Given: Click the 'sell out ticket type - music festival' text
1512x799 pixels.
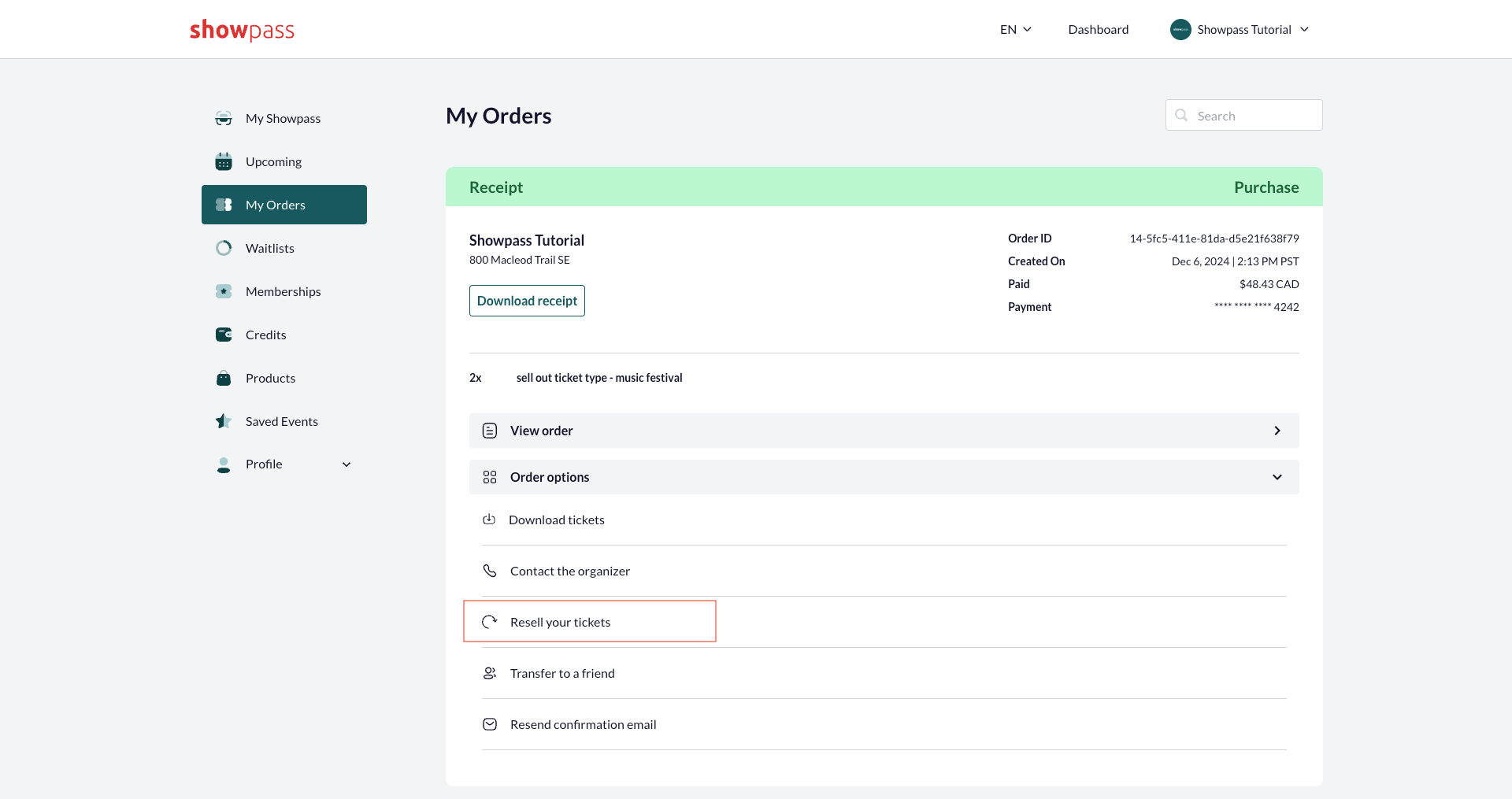Looking at the screenshot, I should [599, 378].
